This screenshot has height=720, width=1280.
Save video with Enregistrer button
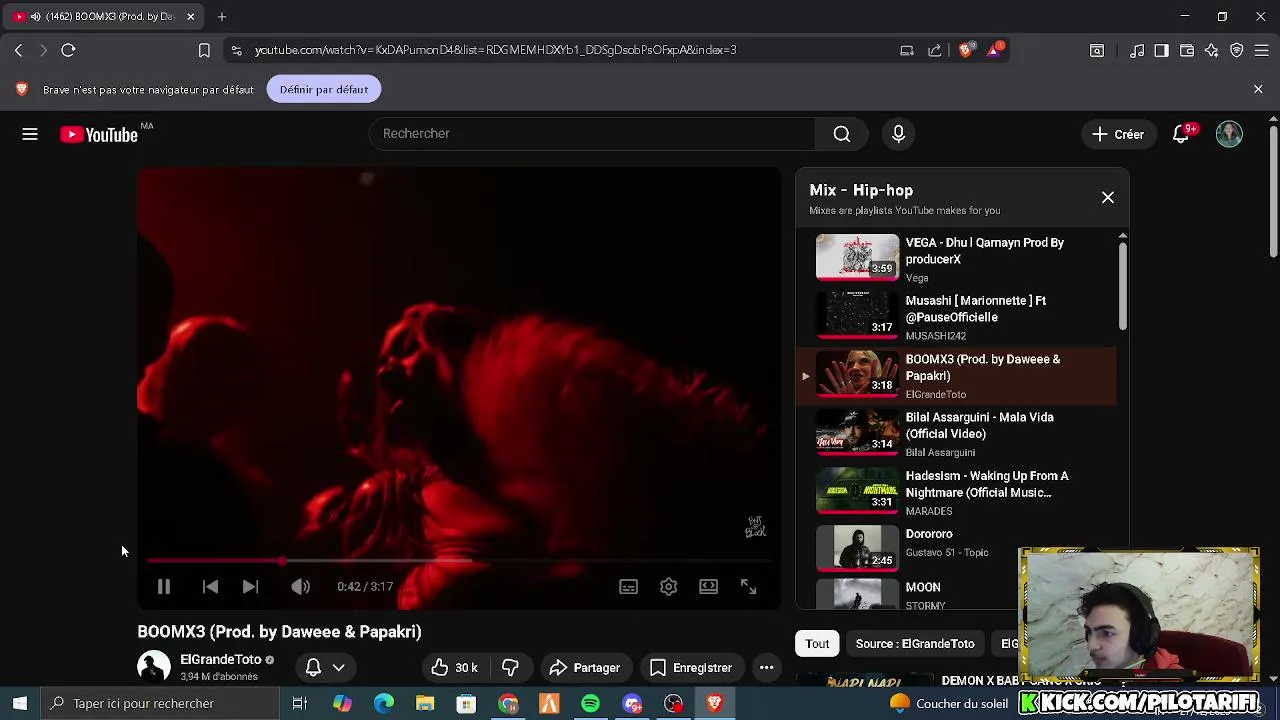pyautogui.click(x=690, y=667)
